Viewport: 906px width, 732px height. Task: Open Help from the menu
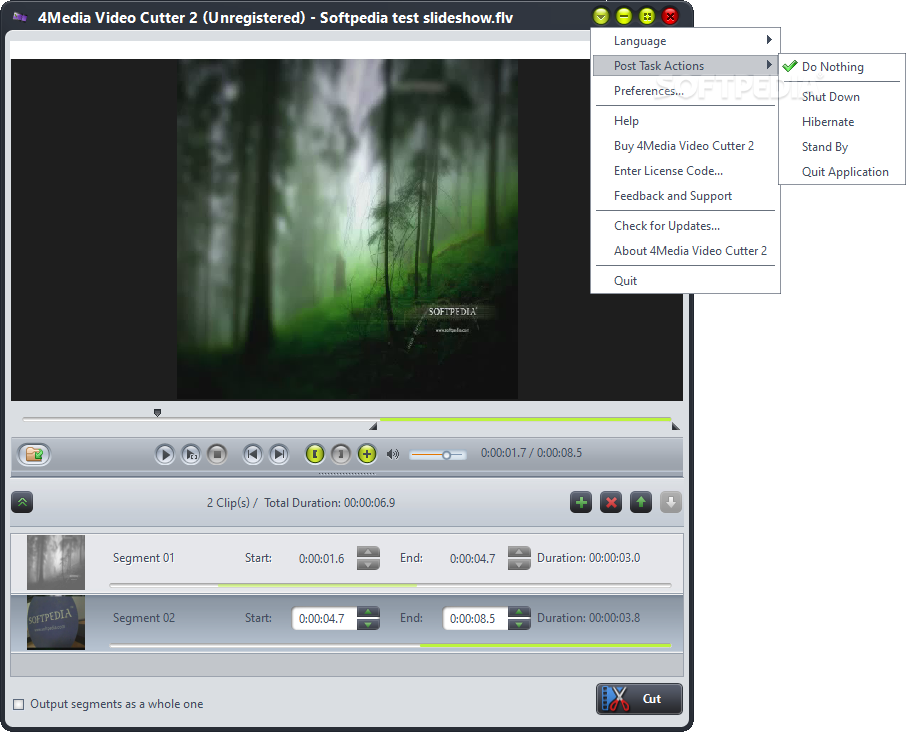tap(686, 121)
